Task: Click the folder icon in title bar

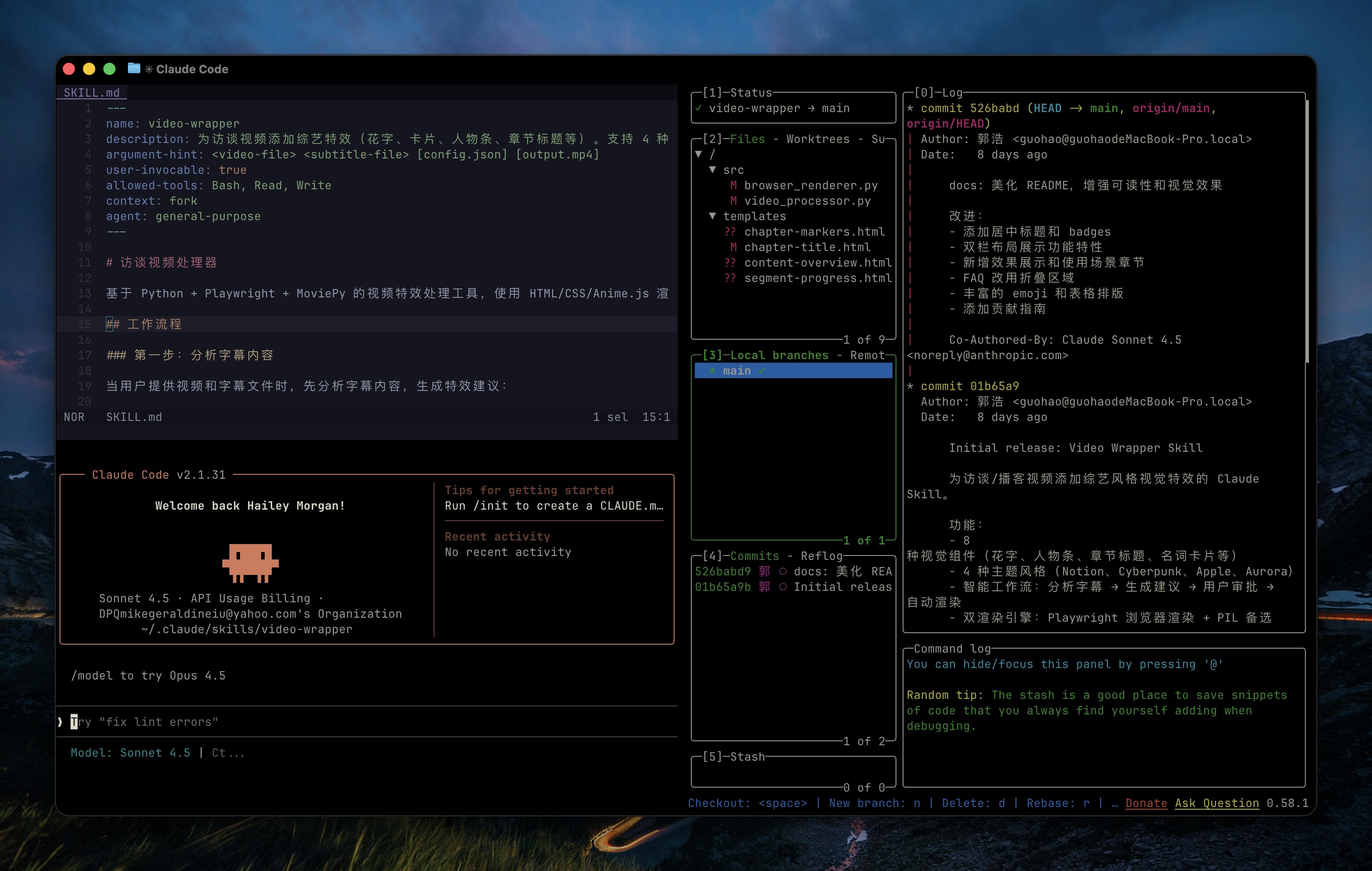Action: pos(134,68)
